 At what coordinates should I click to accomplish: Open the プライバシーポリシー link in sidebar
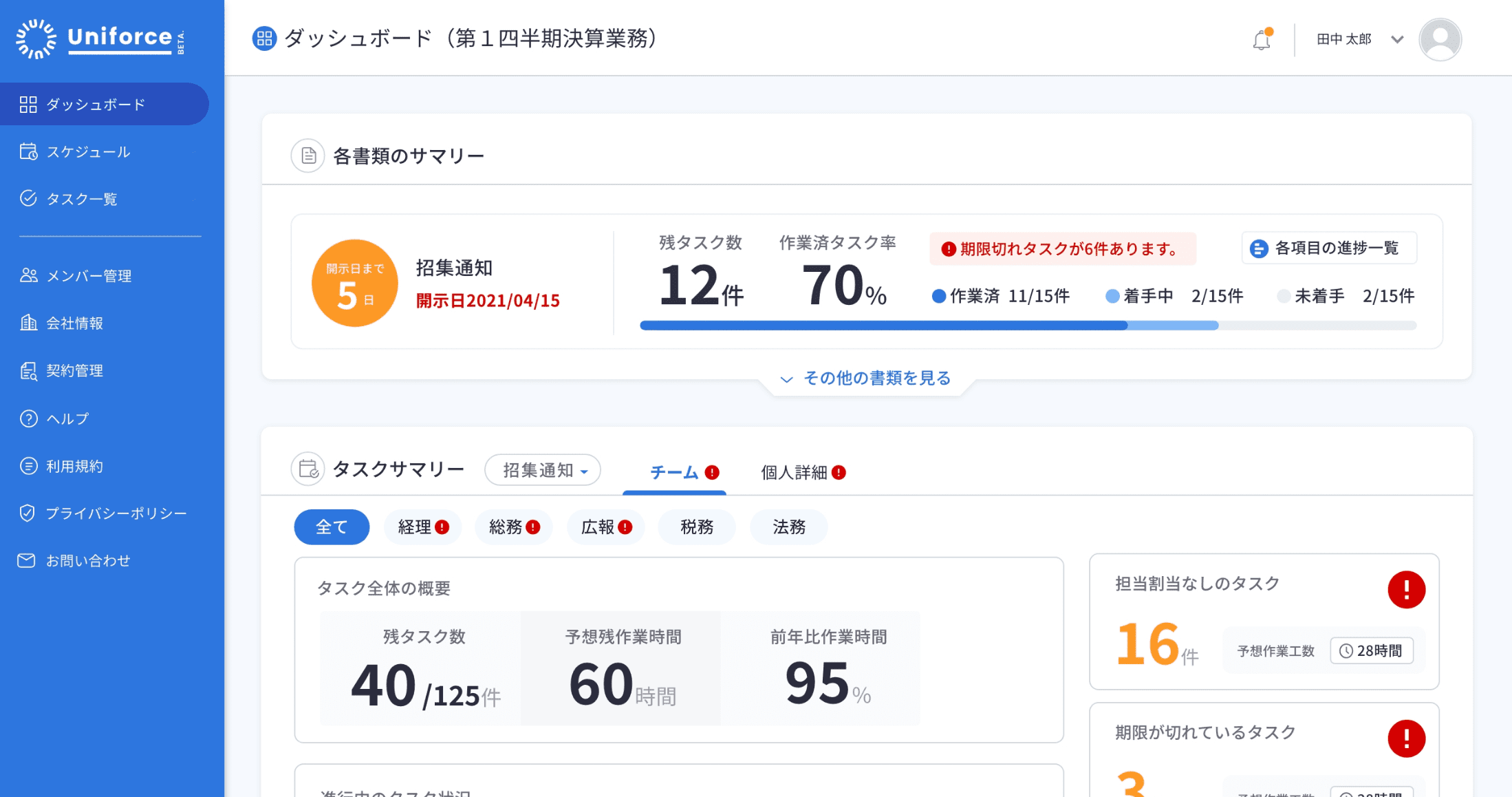pyautogui.click(x=116, y=513)
